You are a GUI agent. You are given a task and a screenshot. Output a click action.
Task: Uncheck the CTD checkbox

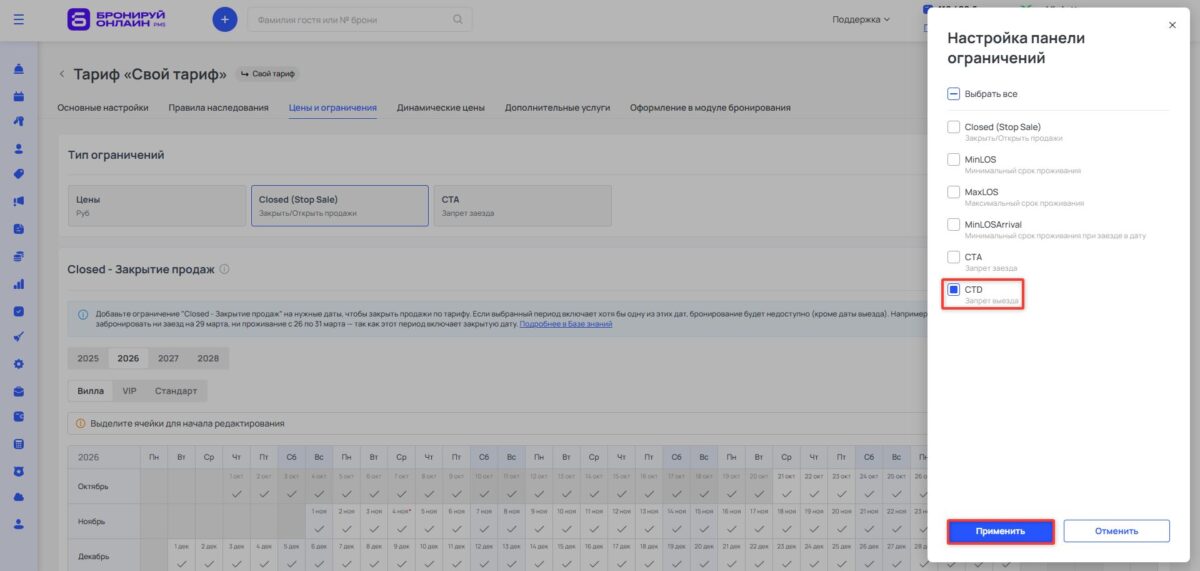(x=953, y=289)
